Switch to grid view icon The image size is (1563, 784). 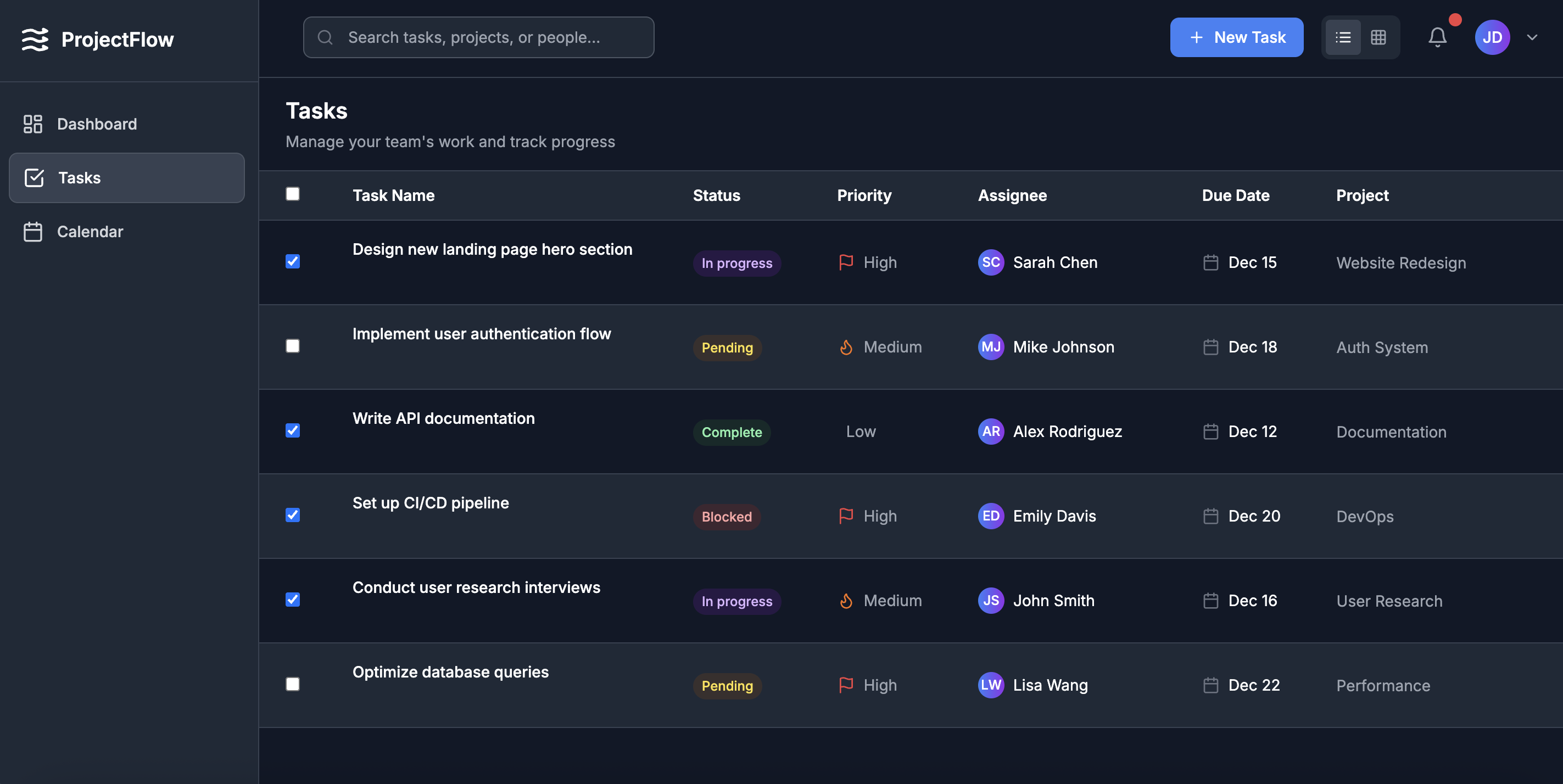[1378, 37]
